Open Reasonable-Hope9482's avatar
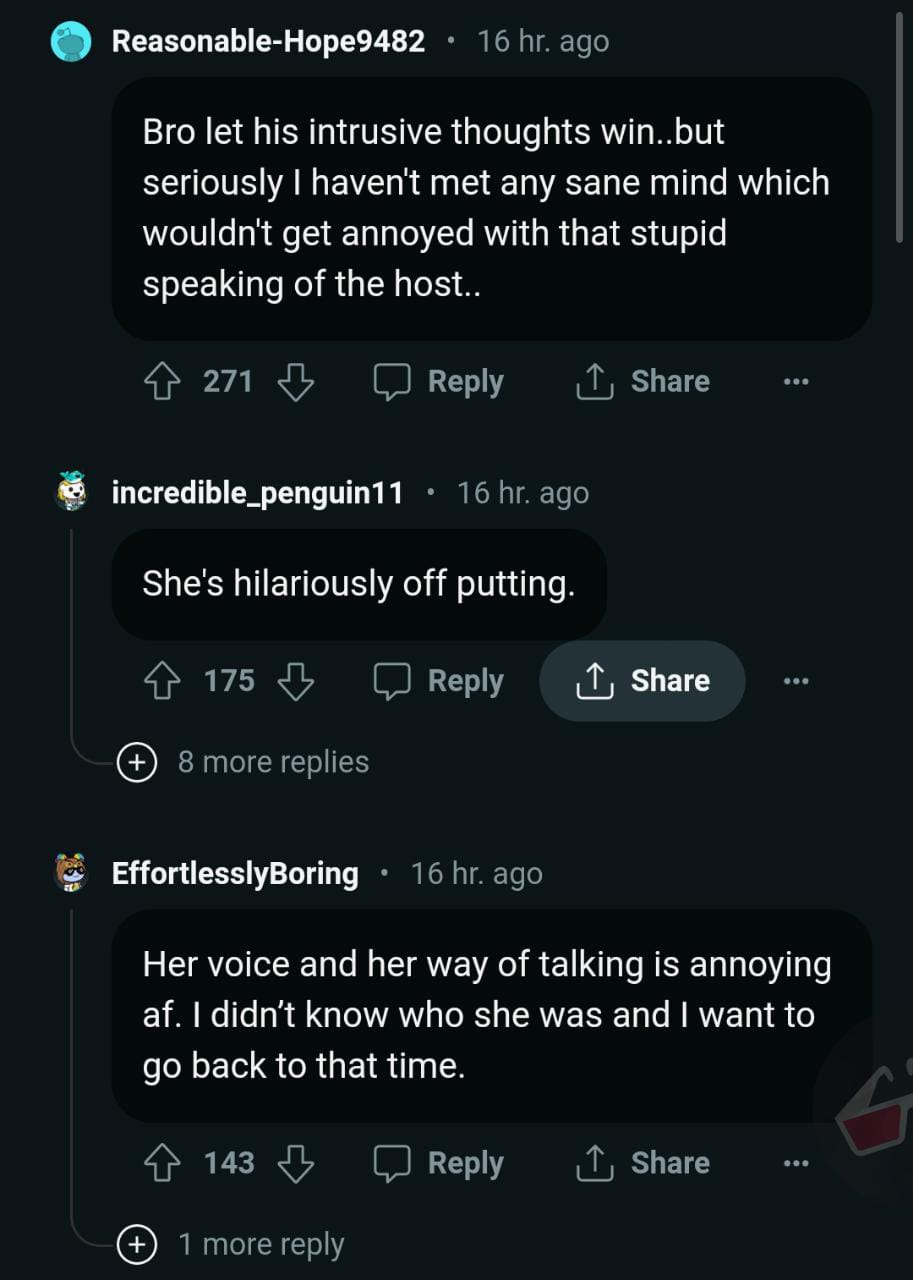 pyautogui.click(x=71, y=42)
